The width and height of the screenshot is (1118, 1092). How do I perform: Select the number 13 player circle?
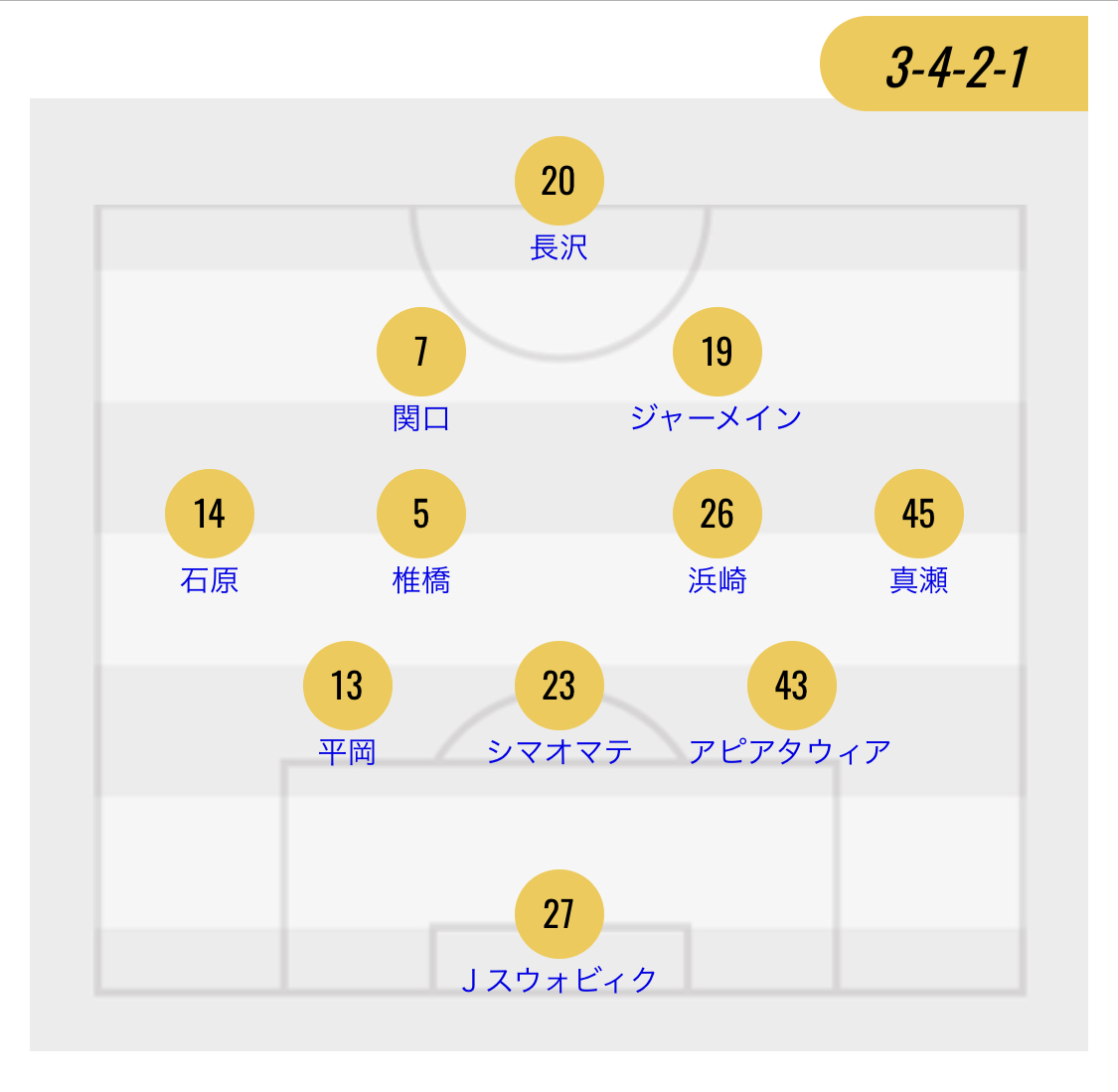pyautogui.click(x=347, y=686)
